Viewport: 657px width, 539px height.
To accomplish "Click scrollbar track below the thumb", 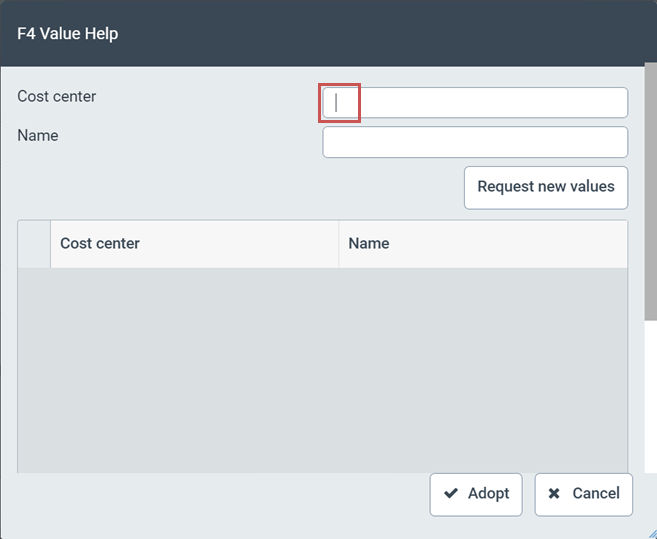I will click(x=650, y=420).
